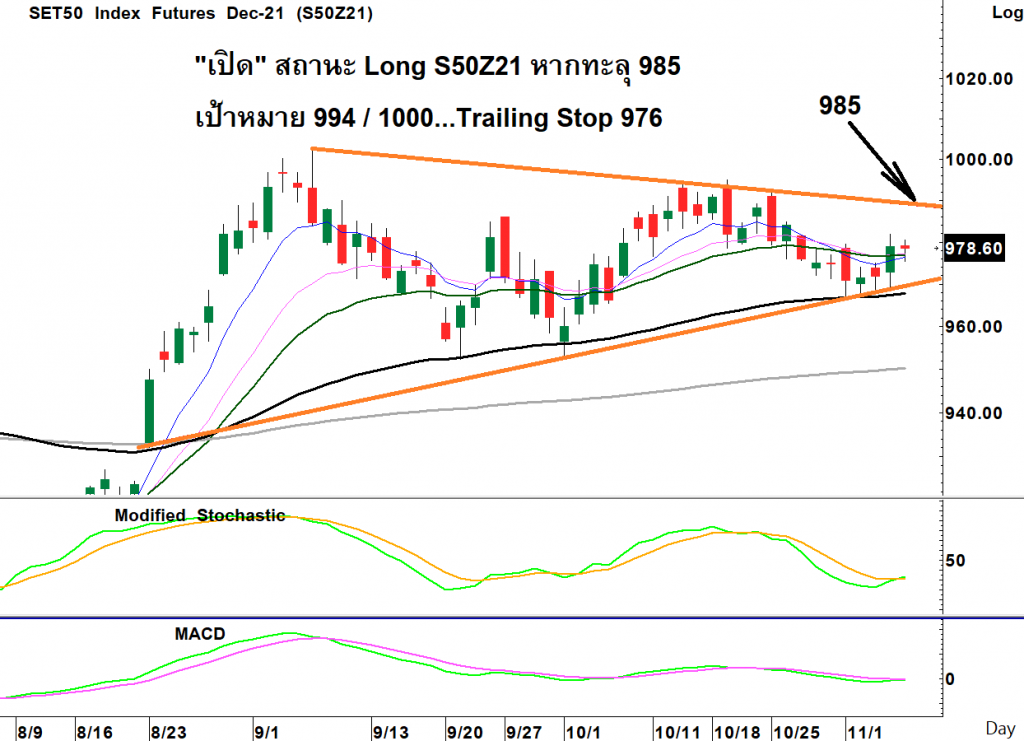Click the 11/1 date axis label

865,732
